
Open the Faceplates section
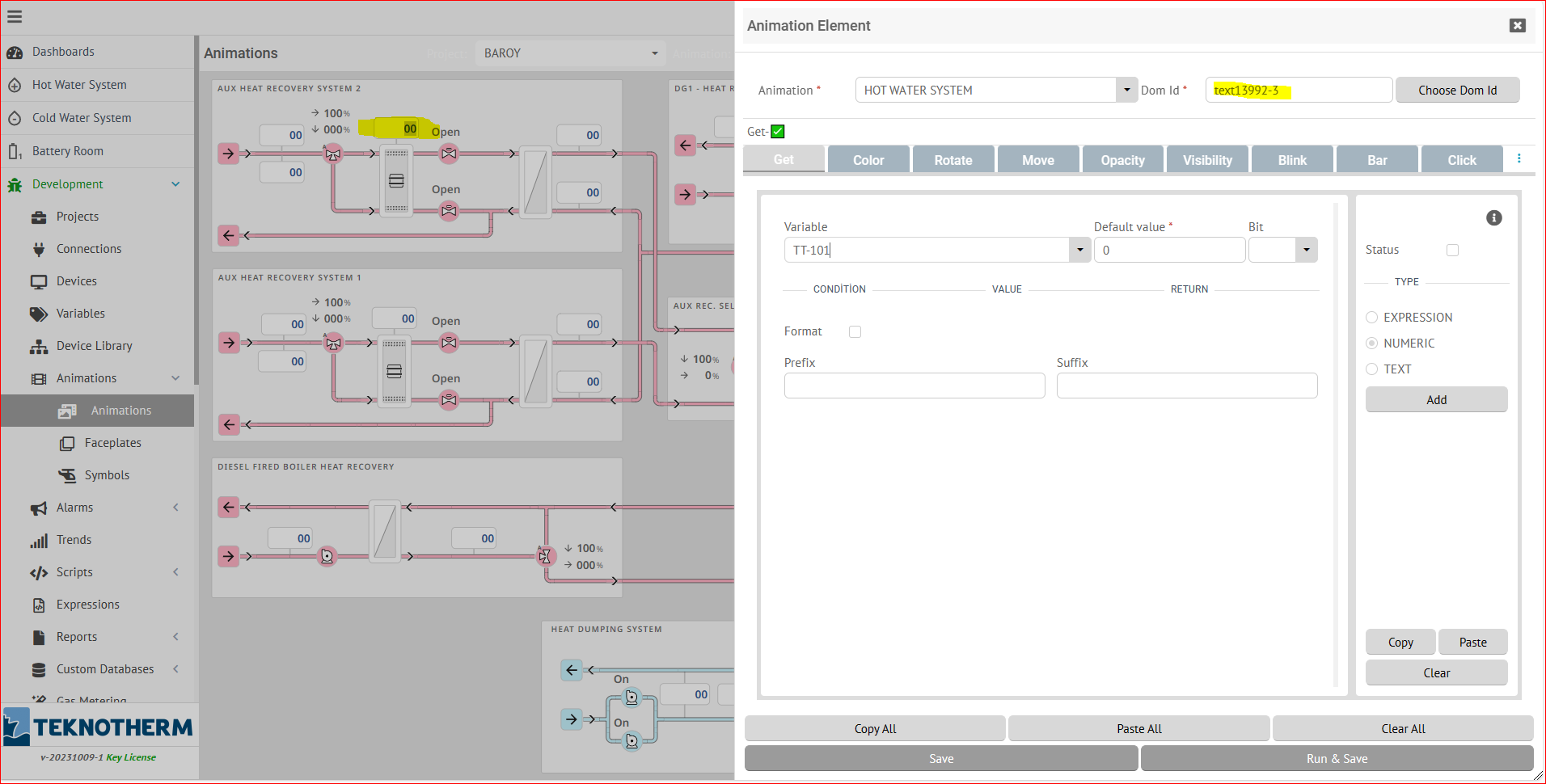112,442
